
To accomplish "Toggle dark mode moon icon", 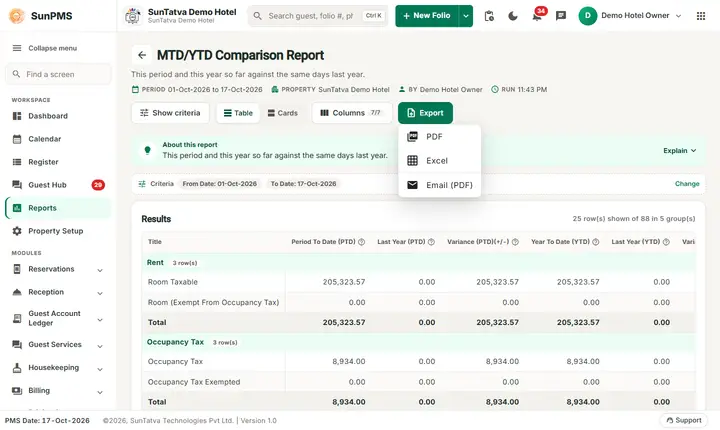I will [513, 16].
